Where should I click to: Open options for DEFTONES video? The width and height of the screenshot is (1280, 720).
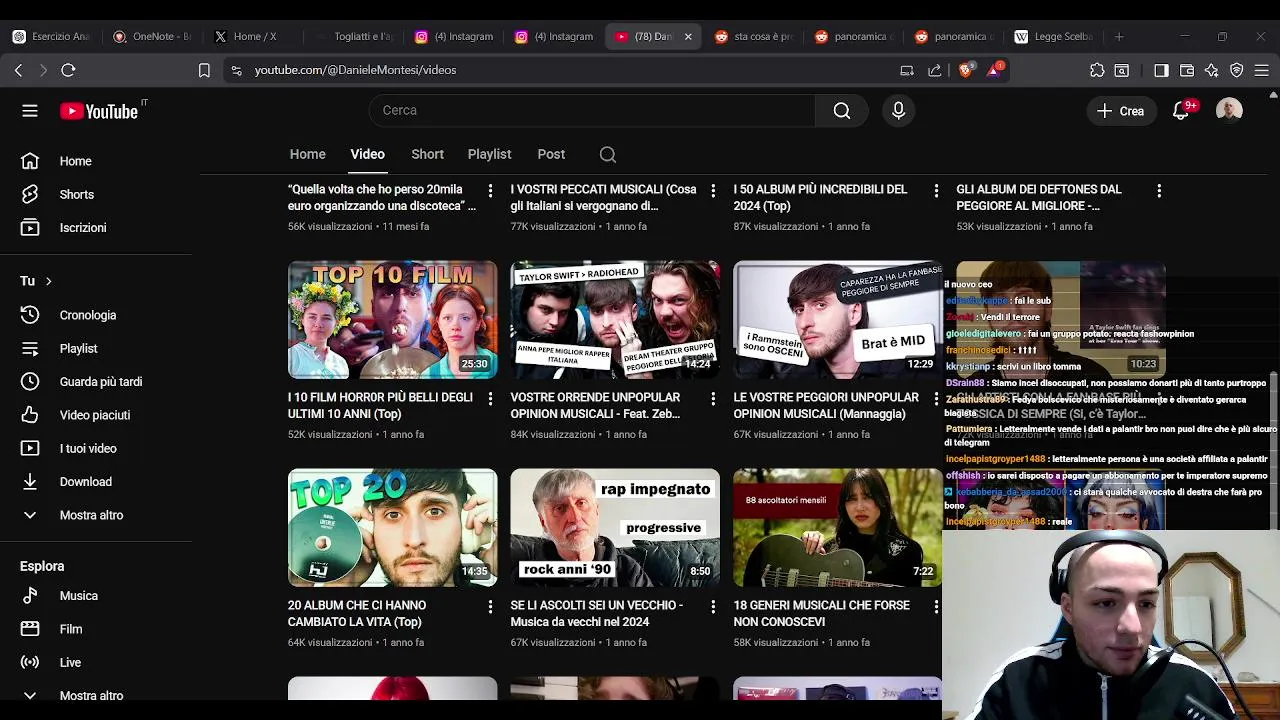(x=1159, y=190)
